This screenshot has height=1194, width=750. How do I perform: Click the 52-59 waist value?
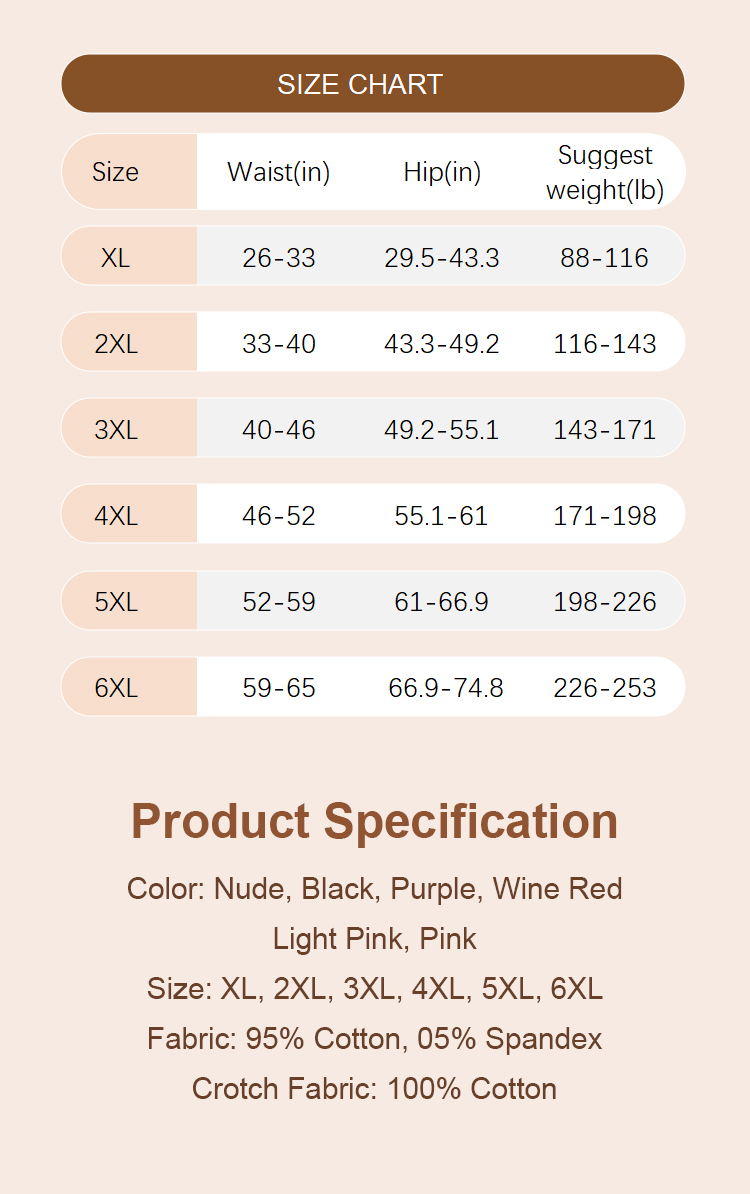pyautogui.click(x=279, y=602)
